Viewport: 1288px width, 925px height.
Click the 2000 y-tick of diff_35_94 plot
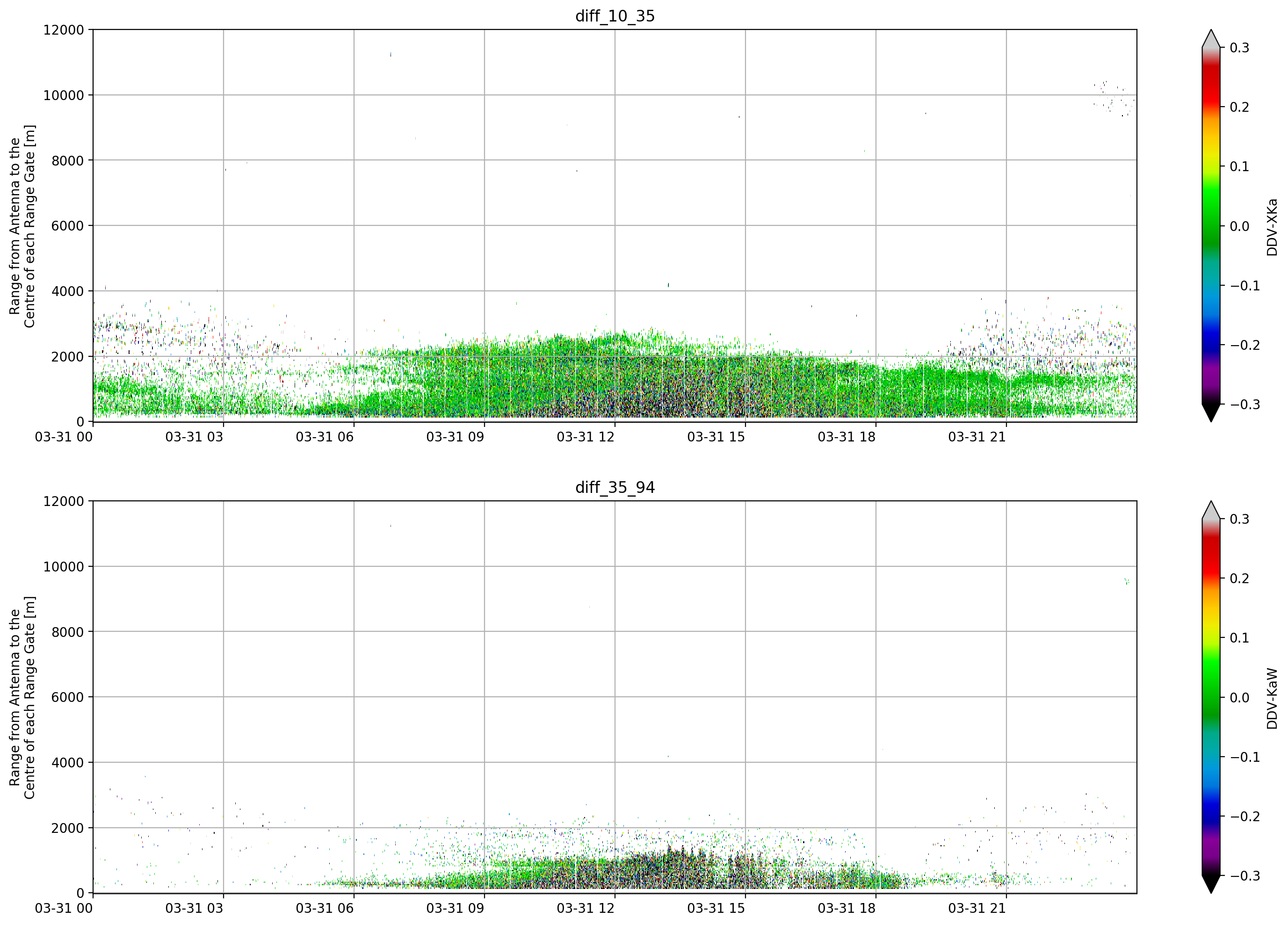coord(67,828)
